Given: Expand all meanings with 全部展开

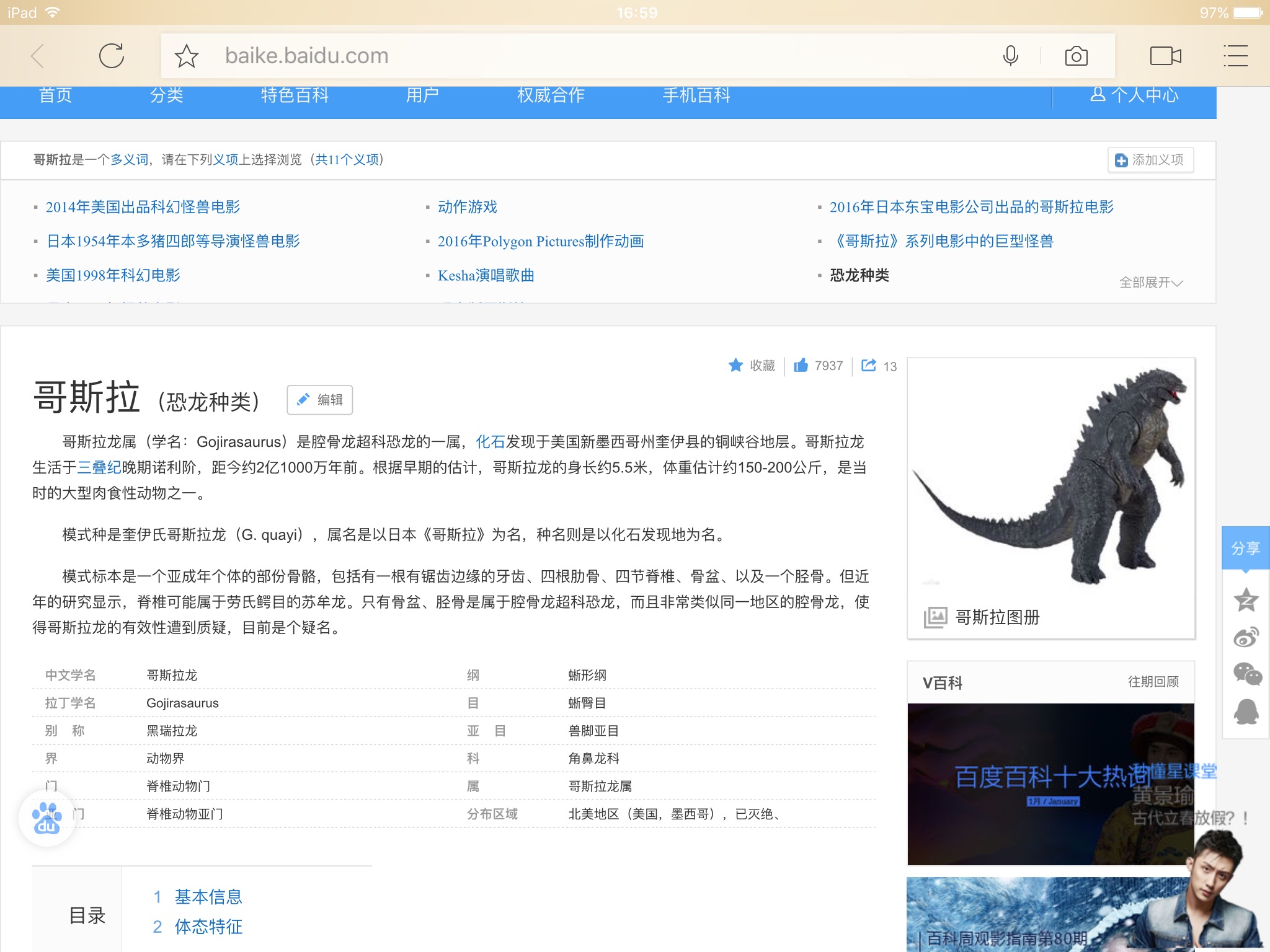Looking at the screenshot, I should [1151, 283].
